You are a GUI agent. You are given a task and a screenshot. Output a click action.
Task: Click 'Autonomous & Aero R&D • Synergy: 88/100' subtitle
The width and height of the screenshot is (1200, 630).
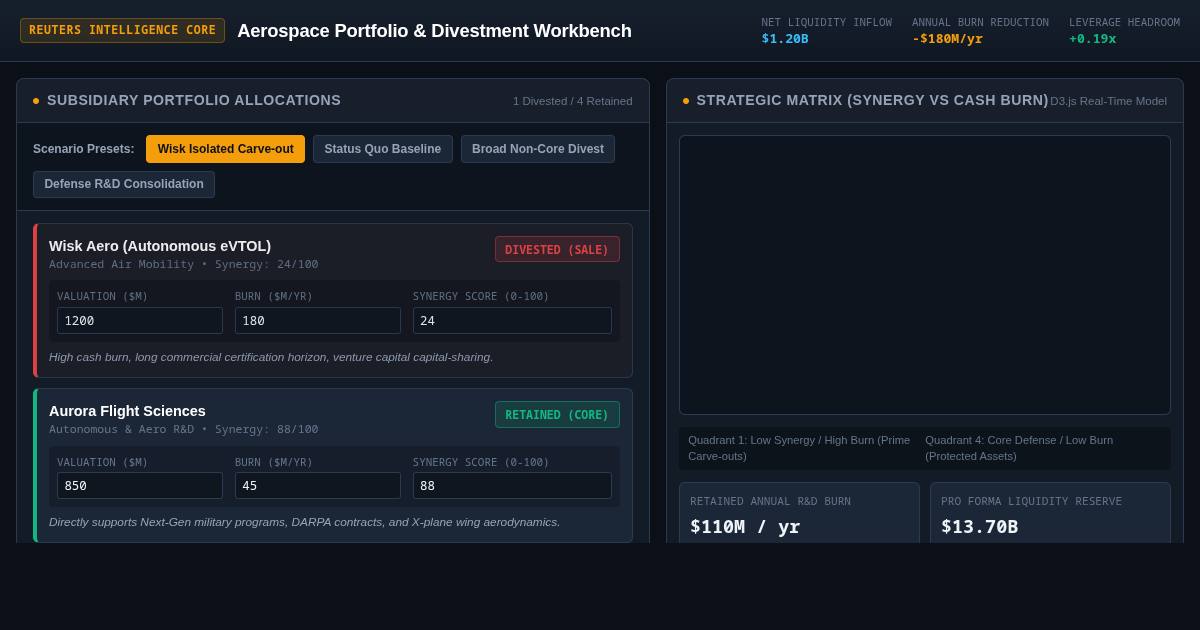coord(184,429)
